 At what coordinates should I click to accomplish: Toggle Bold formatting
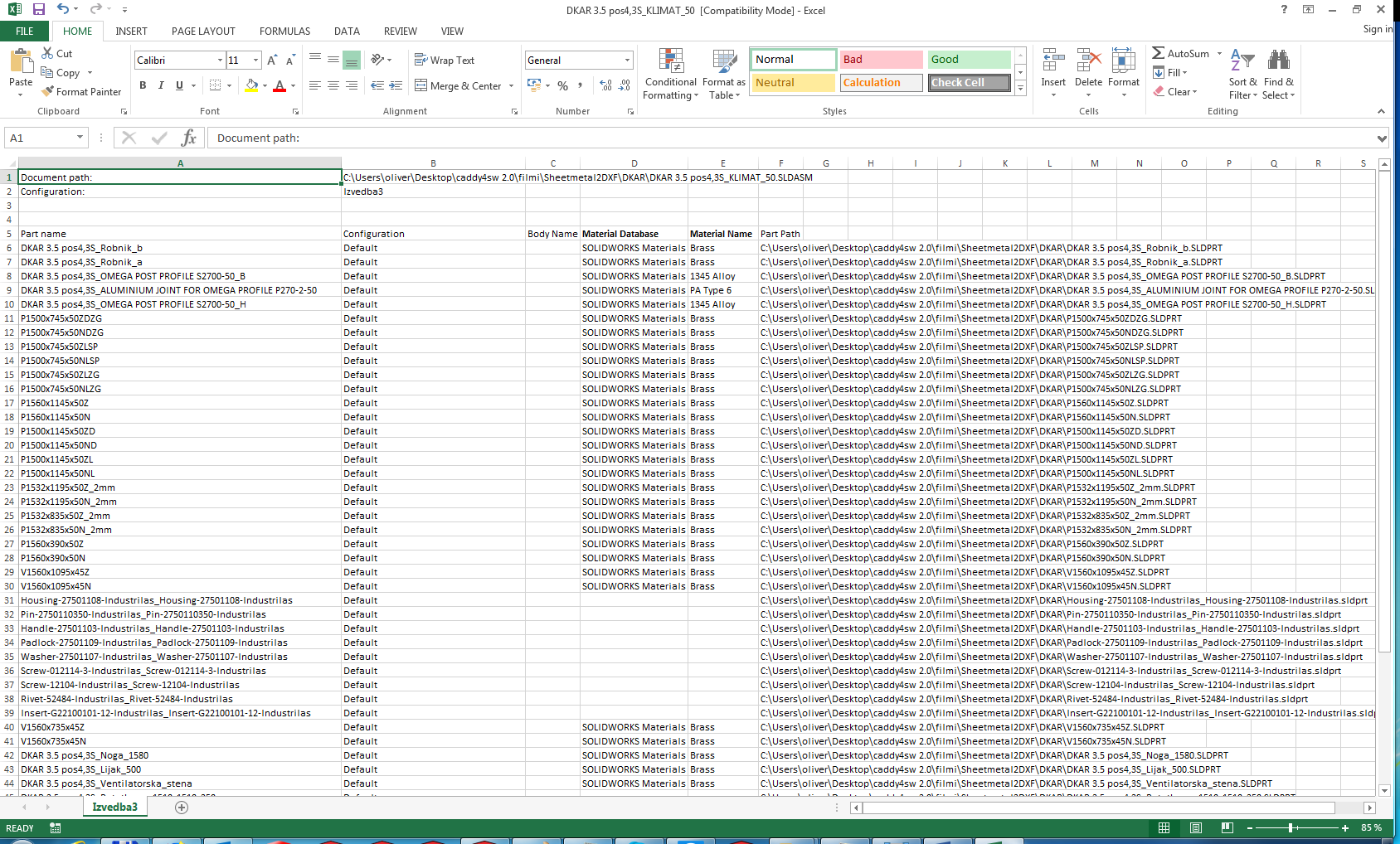point(143,85)
